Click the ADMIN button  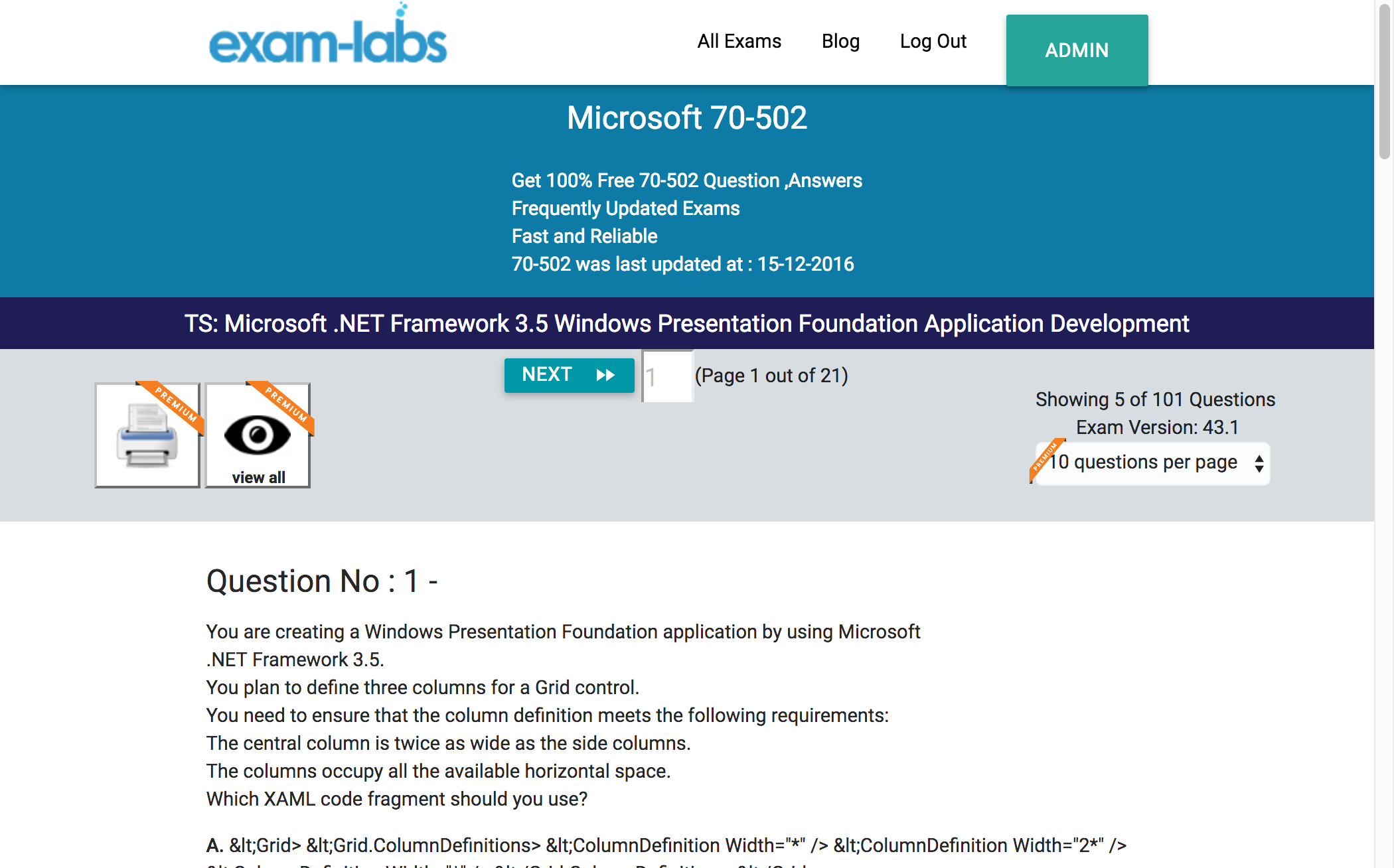(1077, 50)
